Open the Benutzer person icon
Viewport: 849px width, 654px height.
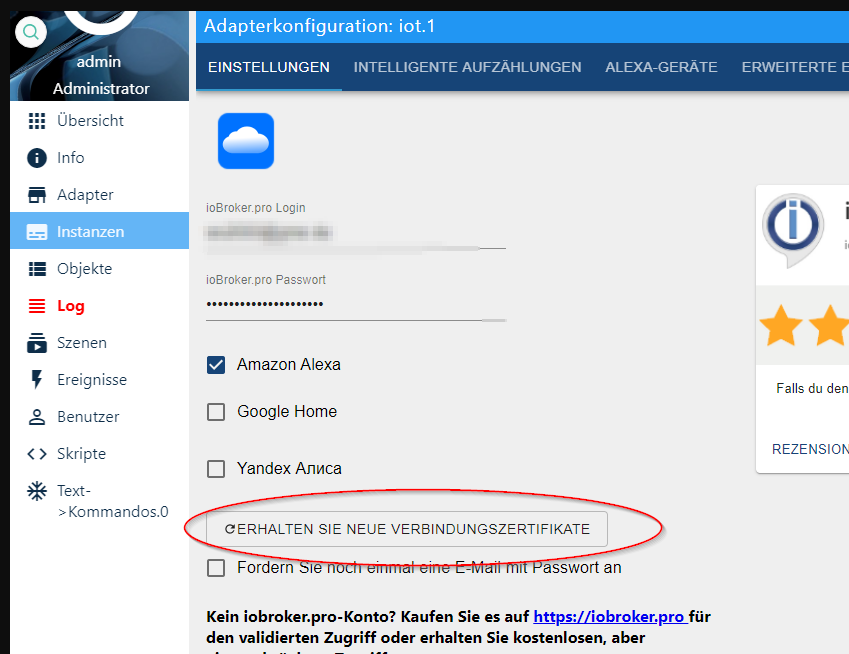click(37, 417)
